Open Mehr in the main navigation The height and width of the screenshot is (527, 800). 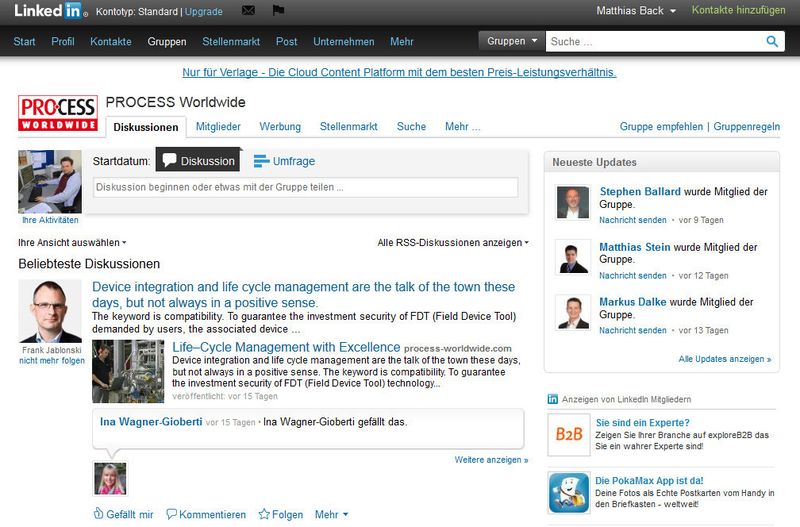(402, 42)
